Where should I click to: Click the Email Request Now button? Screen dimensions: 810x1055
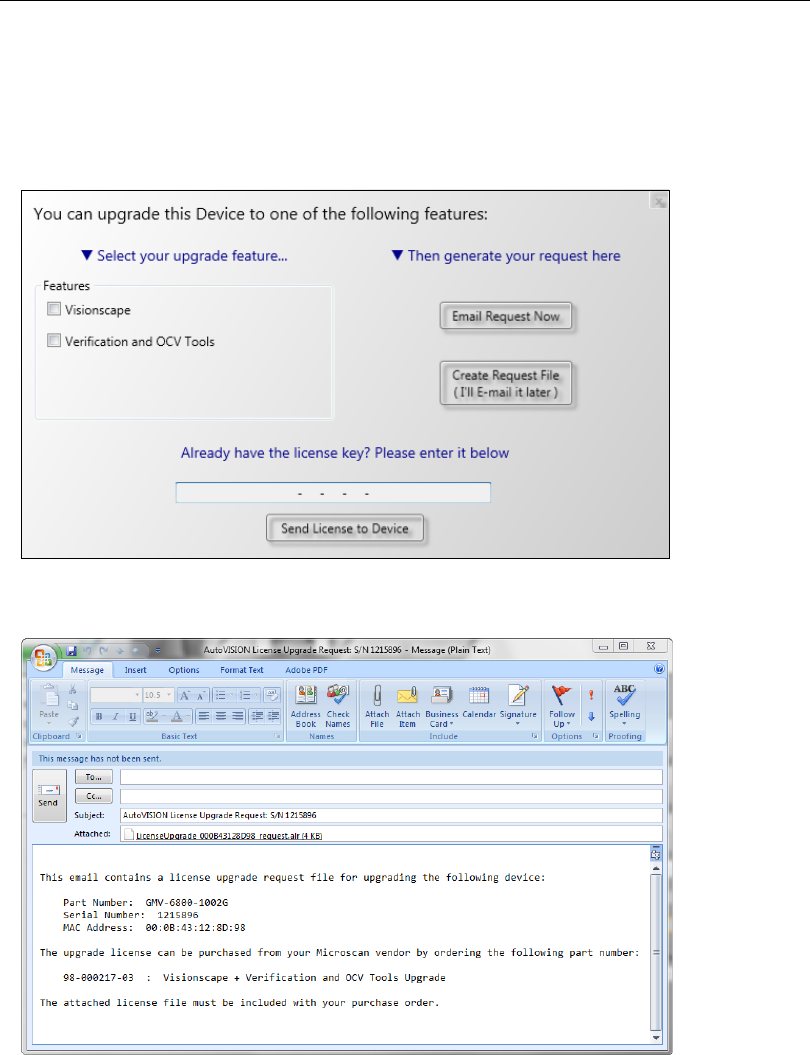[506, 316]
